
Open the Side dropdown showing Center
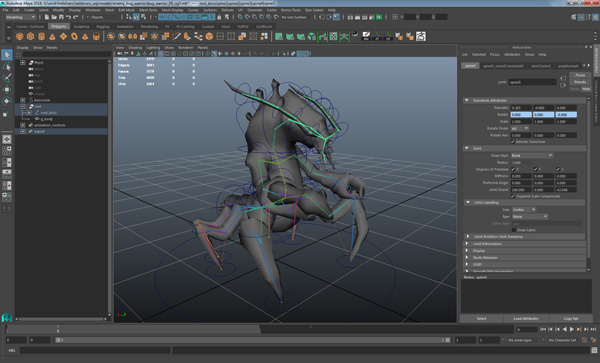pos(524,210)
